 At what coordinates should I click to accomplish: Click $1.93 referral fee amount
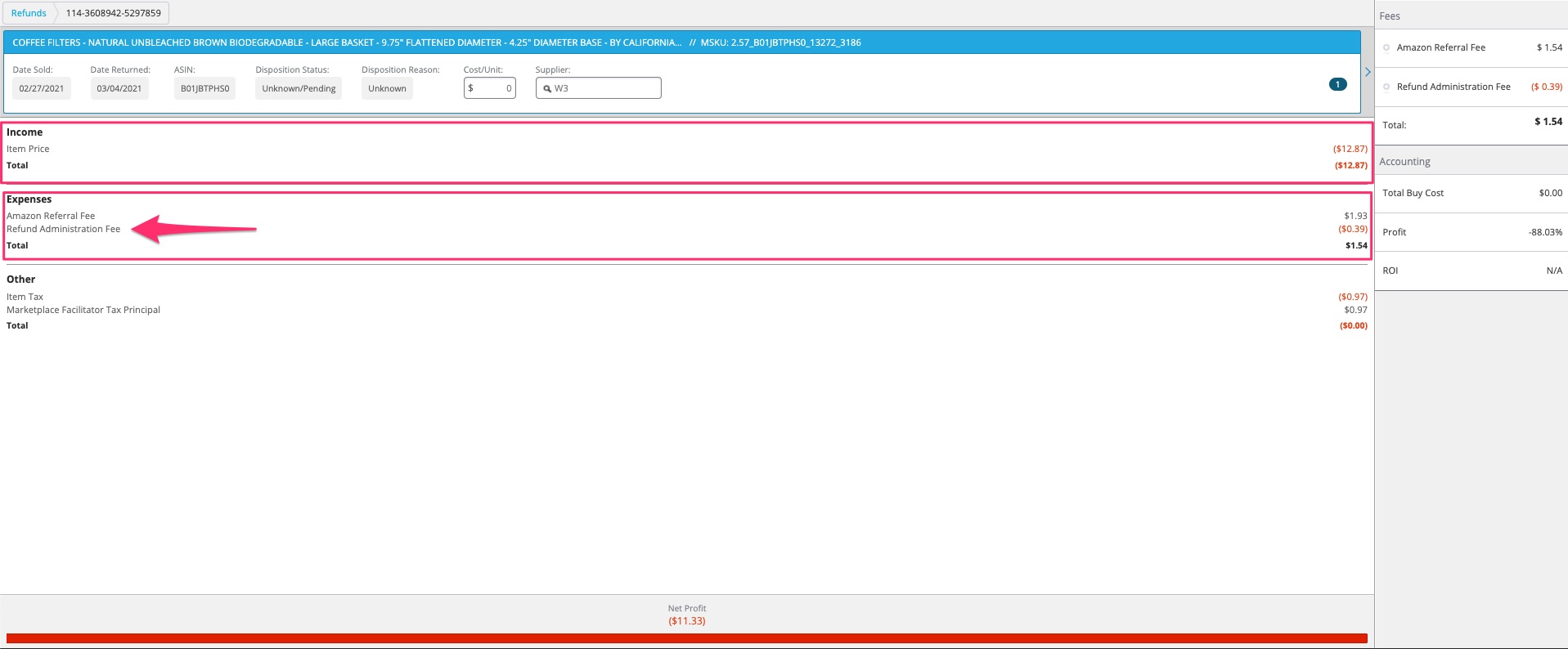[1355, 216]
